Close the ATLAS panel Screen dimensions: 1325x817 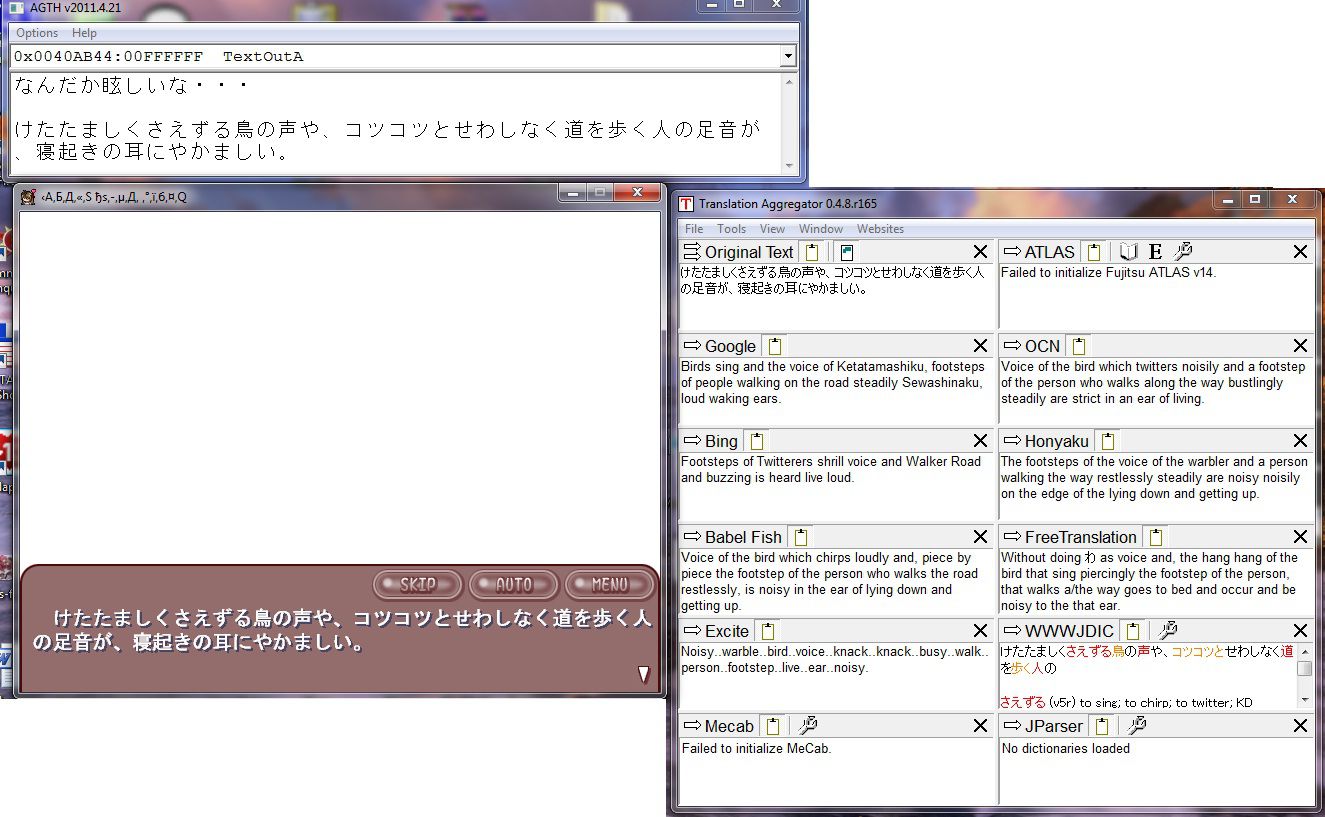pyautogui.click(x=1300, y=252)
